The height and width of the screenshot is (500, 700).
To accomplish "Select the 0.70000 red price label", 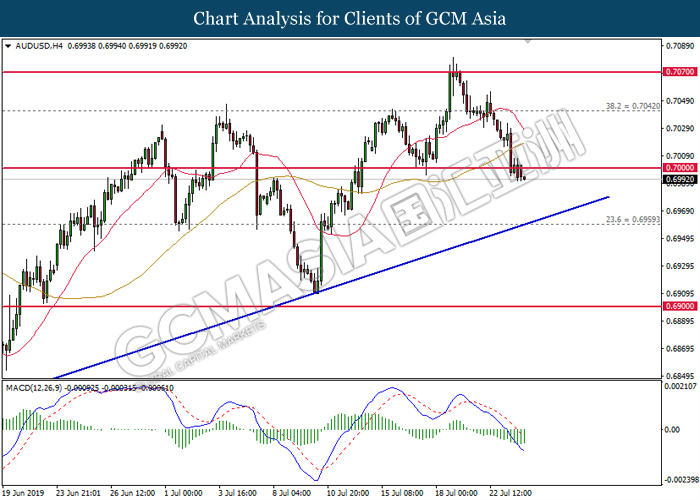I will pos(680,168).
